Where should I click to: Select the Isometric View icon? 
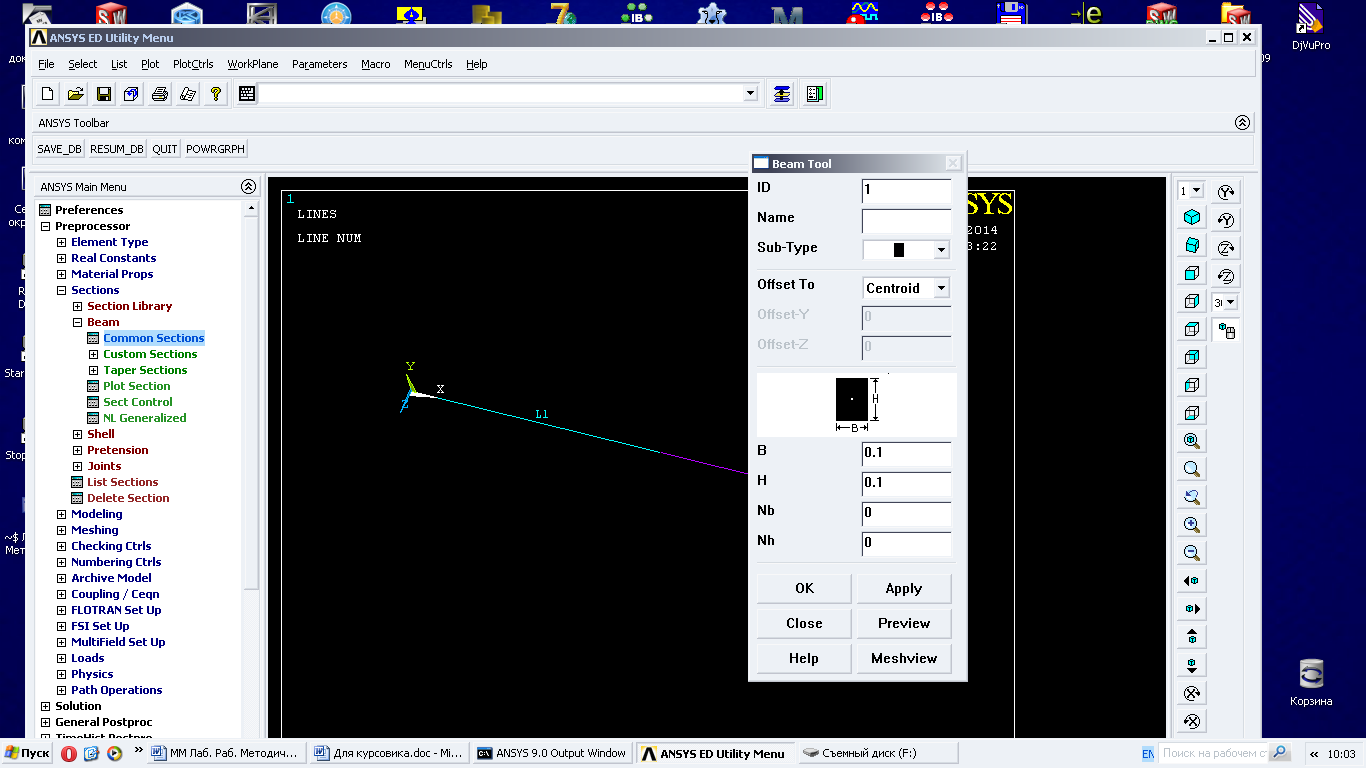pyautogui.click(x=1192, y=217)
